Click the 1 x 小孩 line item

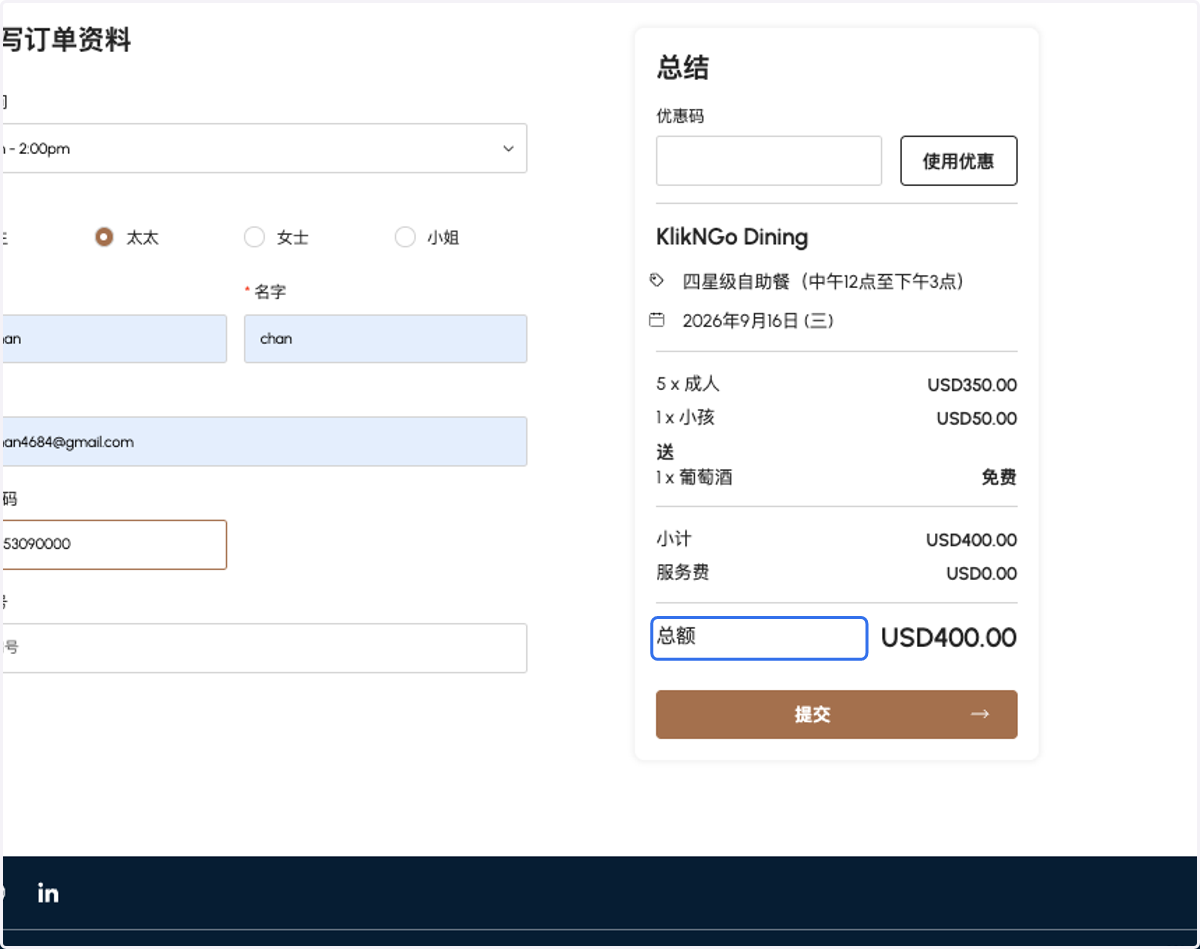[x=685, y=417]
